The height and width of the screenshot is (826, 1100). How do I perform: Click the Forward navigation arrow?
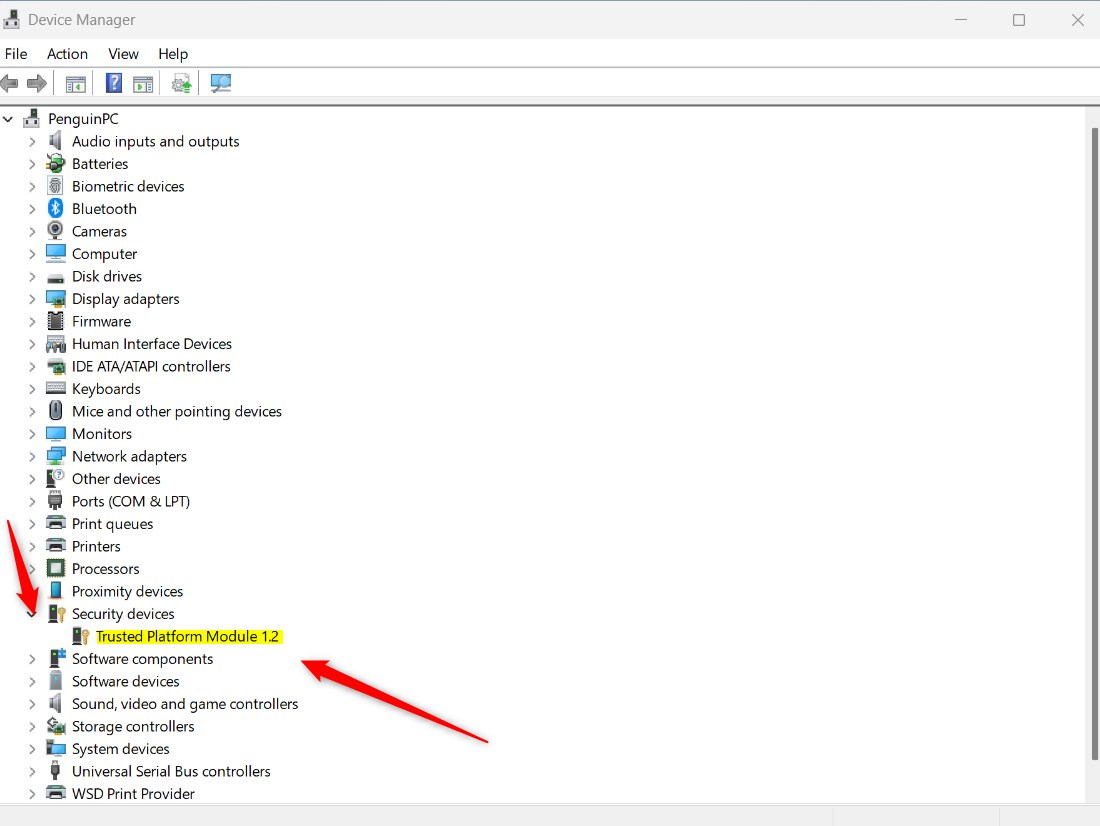tap(38, 83)
